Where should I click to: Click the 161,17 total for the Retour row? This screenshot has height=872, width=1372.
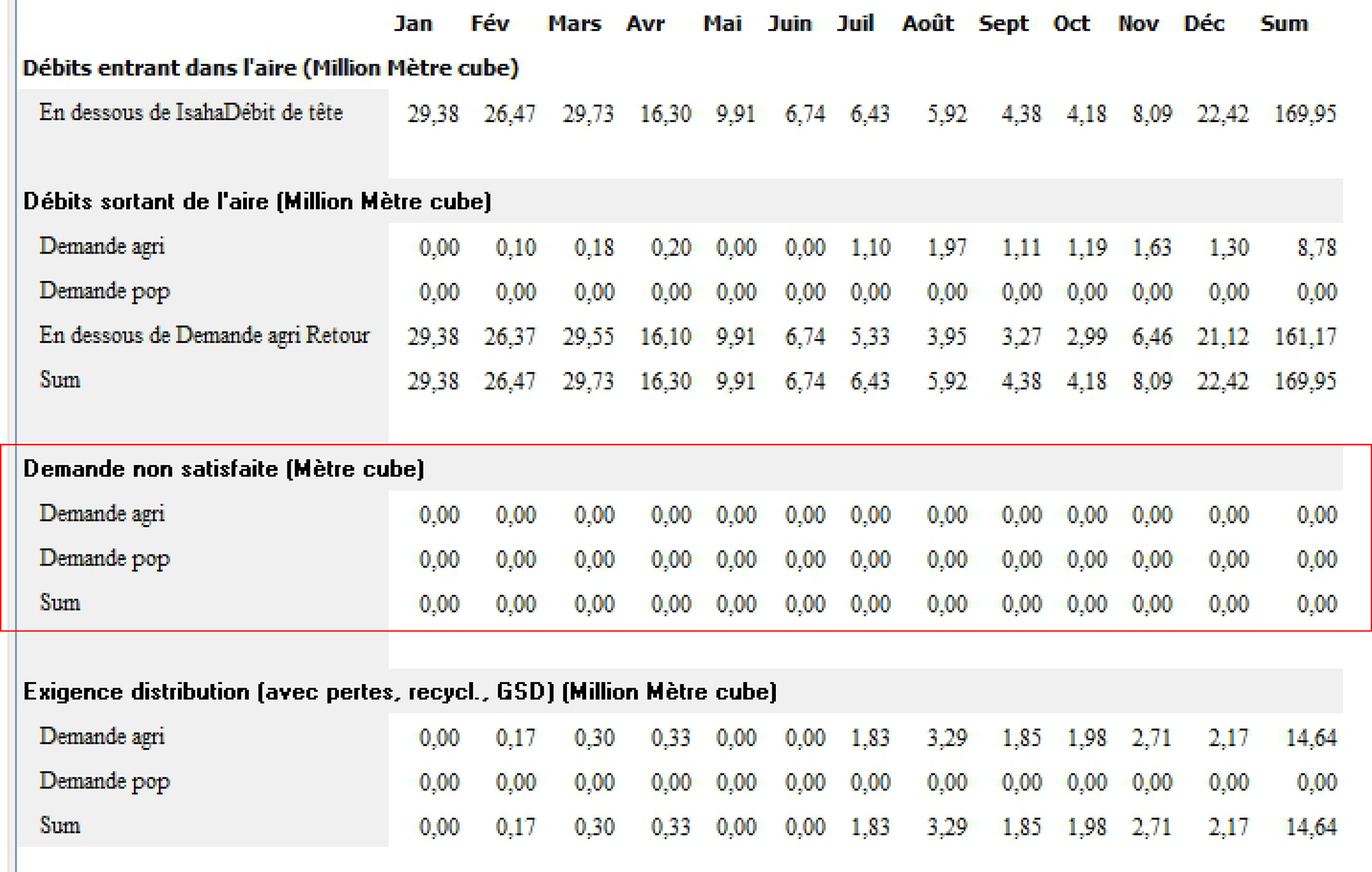coord(1304,337)
